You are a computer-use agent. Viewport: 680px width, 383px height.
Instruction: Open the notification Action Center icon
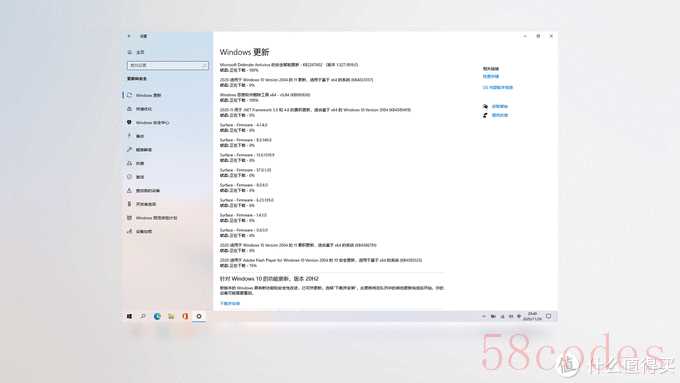click(x=549, y=317)
